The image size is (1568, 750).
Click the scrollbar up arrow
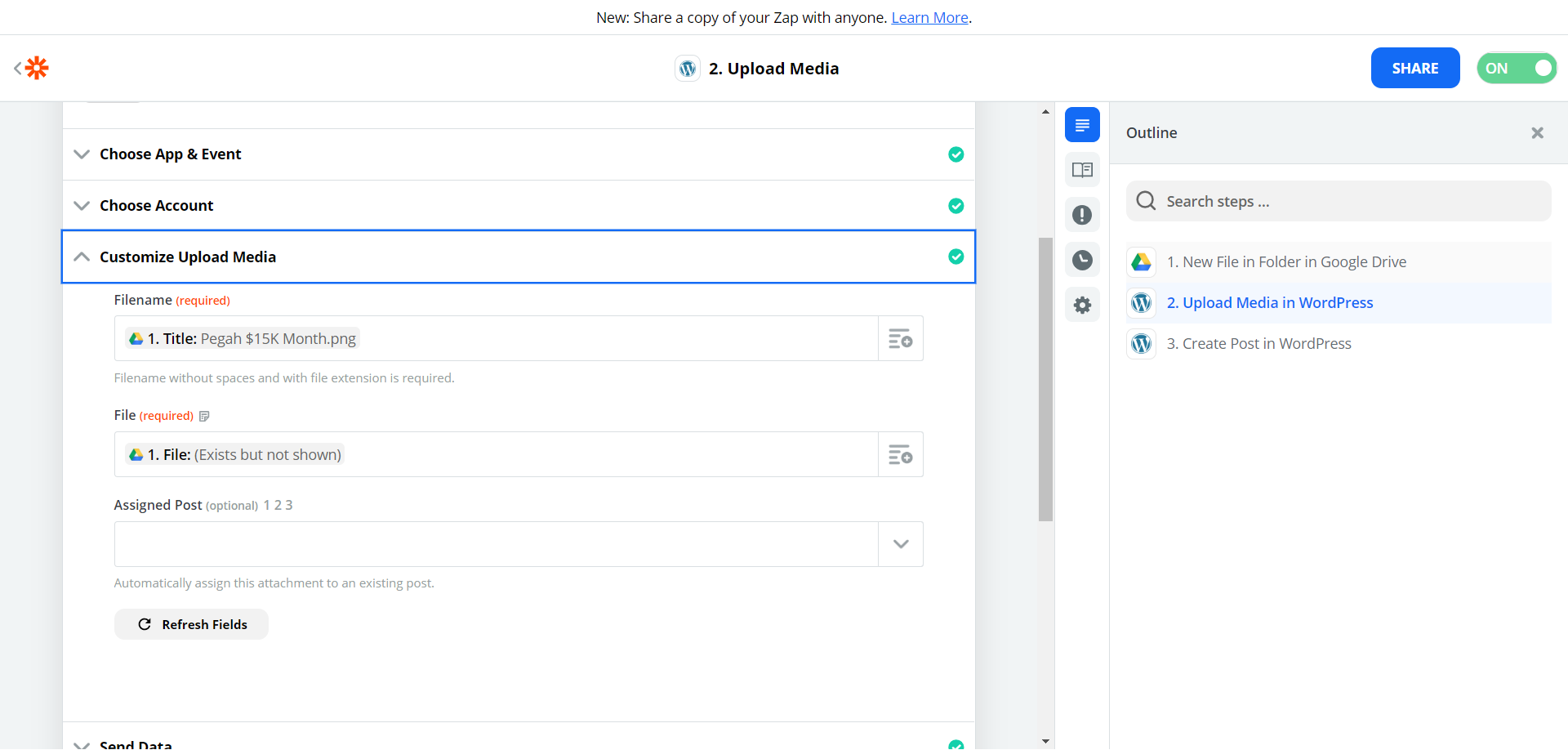pos(1045,111)
